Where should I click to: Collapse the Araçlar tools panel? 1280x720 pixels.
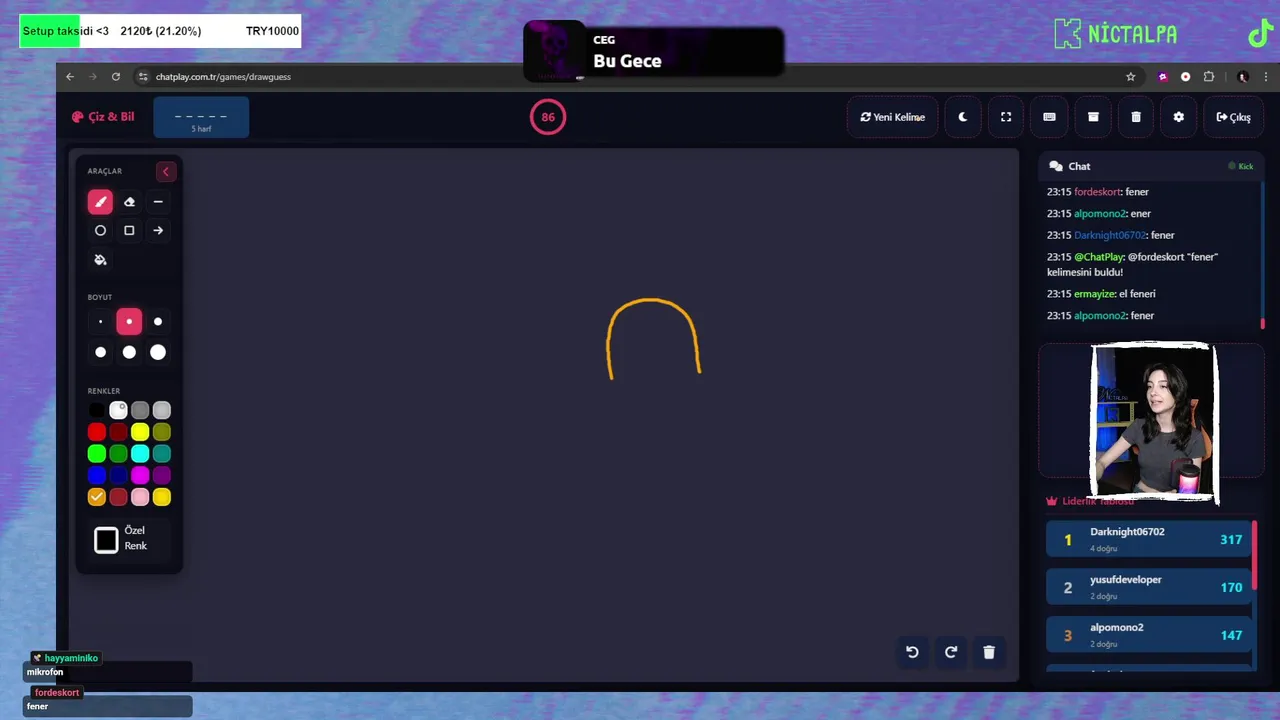pos(166,172)
